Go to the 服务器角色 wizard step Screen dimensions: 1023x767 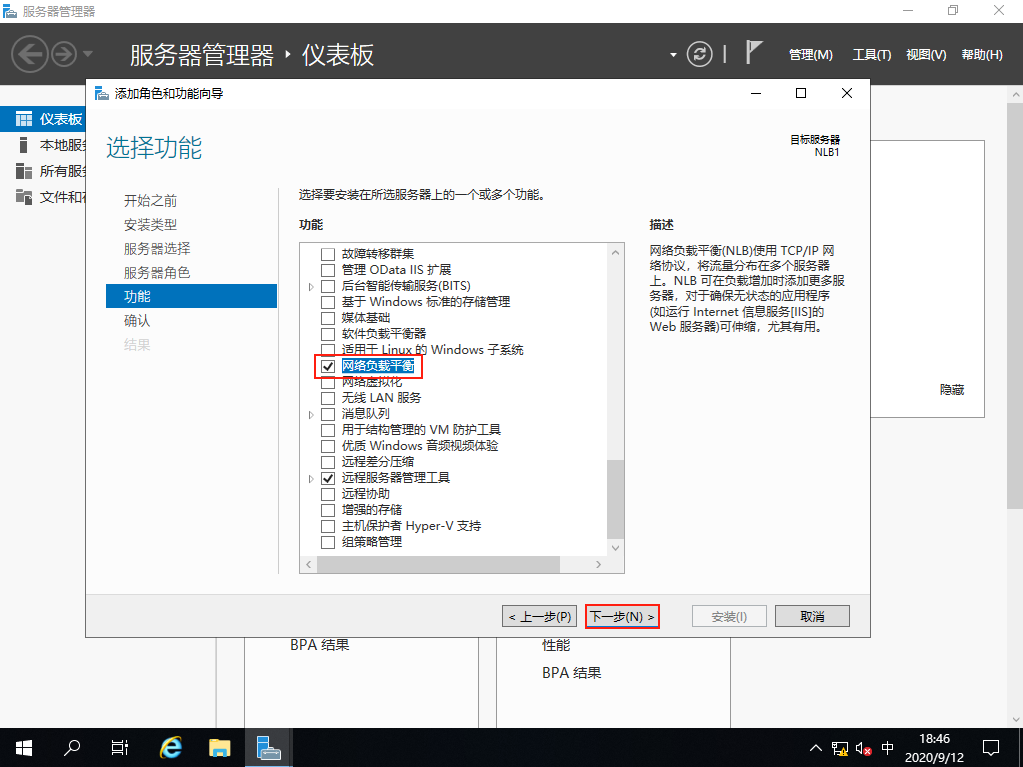coord(157,273)
